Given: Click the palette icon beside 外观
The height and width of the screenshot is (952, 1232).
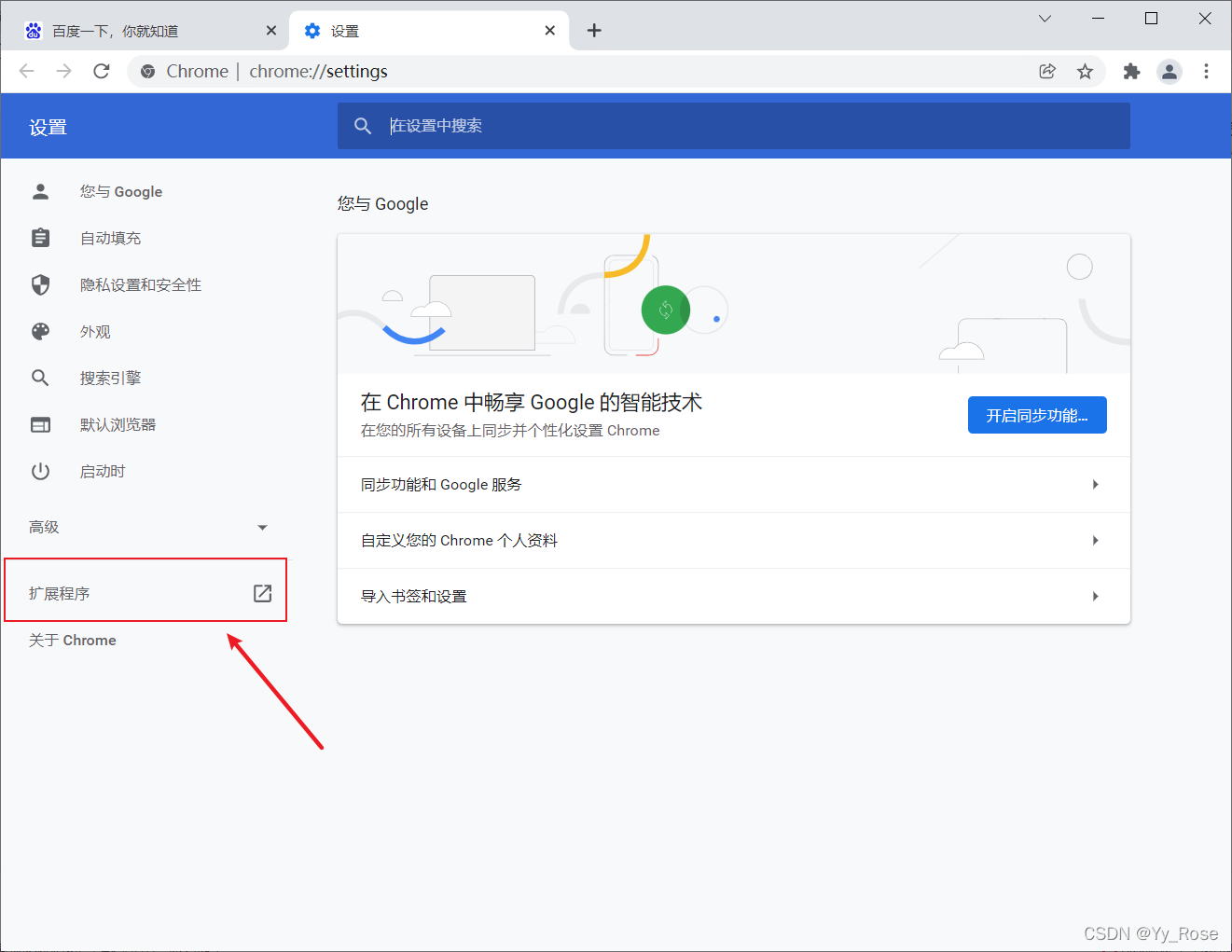Looking at the screenshot, I should click(40, 331).
